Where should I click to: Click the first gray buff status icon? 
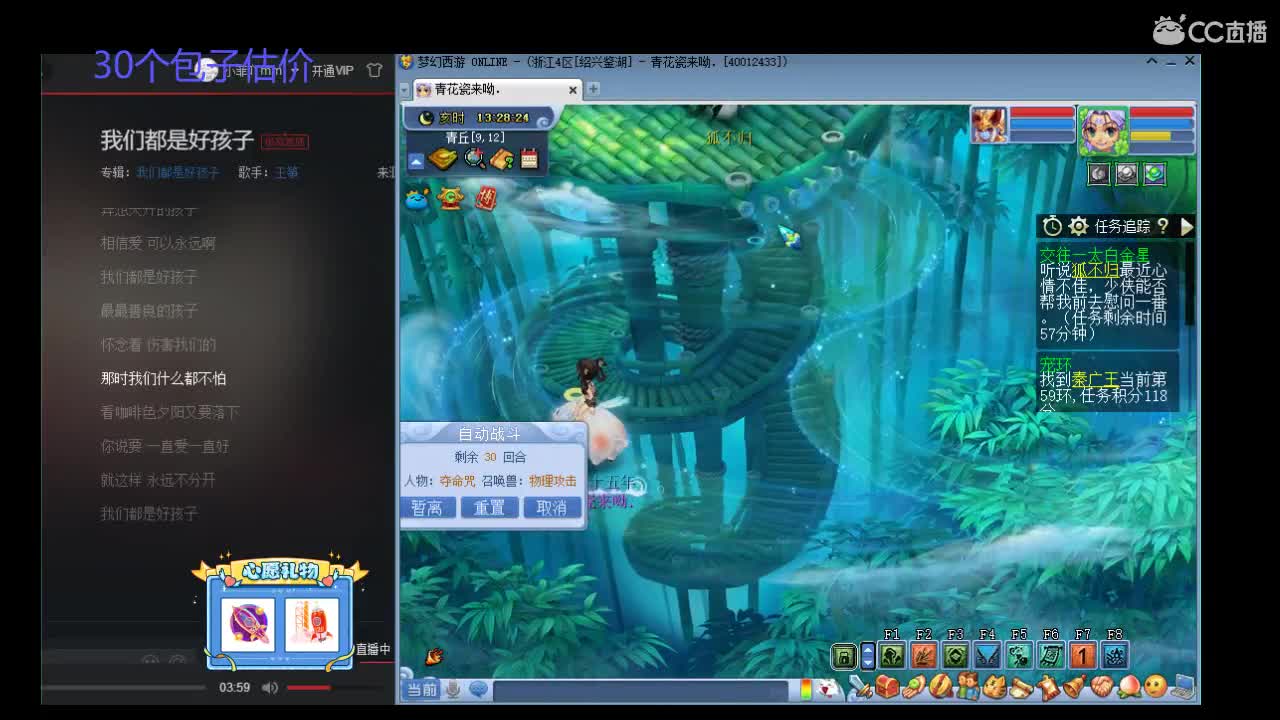click(x=1099, y=174)
